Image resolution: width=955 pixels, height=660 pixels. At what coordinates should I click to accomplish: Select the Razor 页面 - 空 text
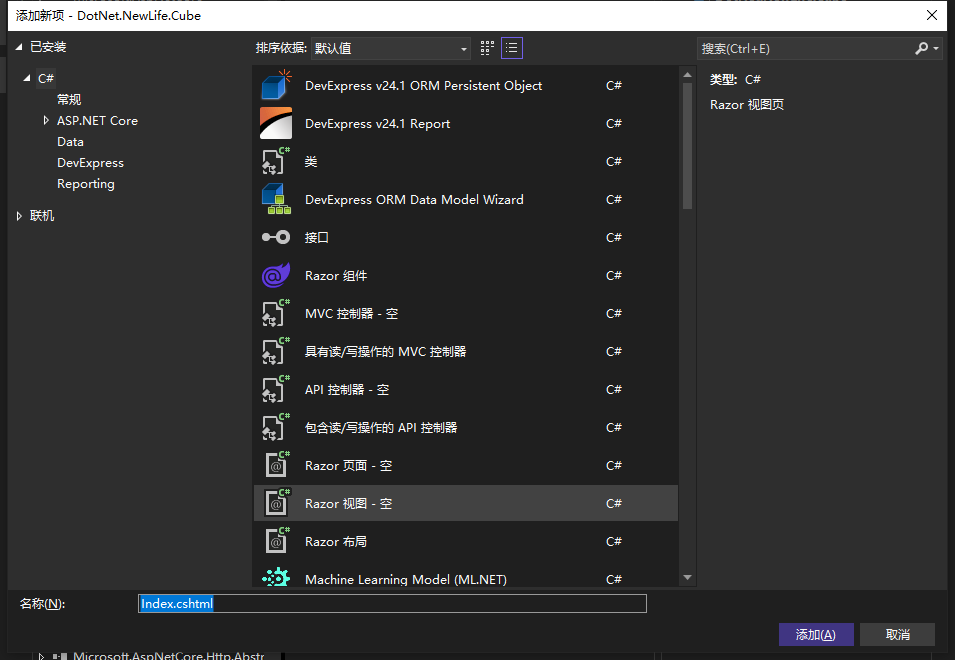point(348,465)
